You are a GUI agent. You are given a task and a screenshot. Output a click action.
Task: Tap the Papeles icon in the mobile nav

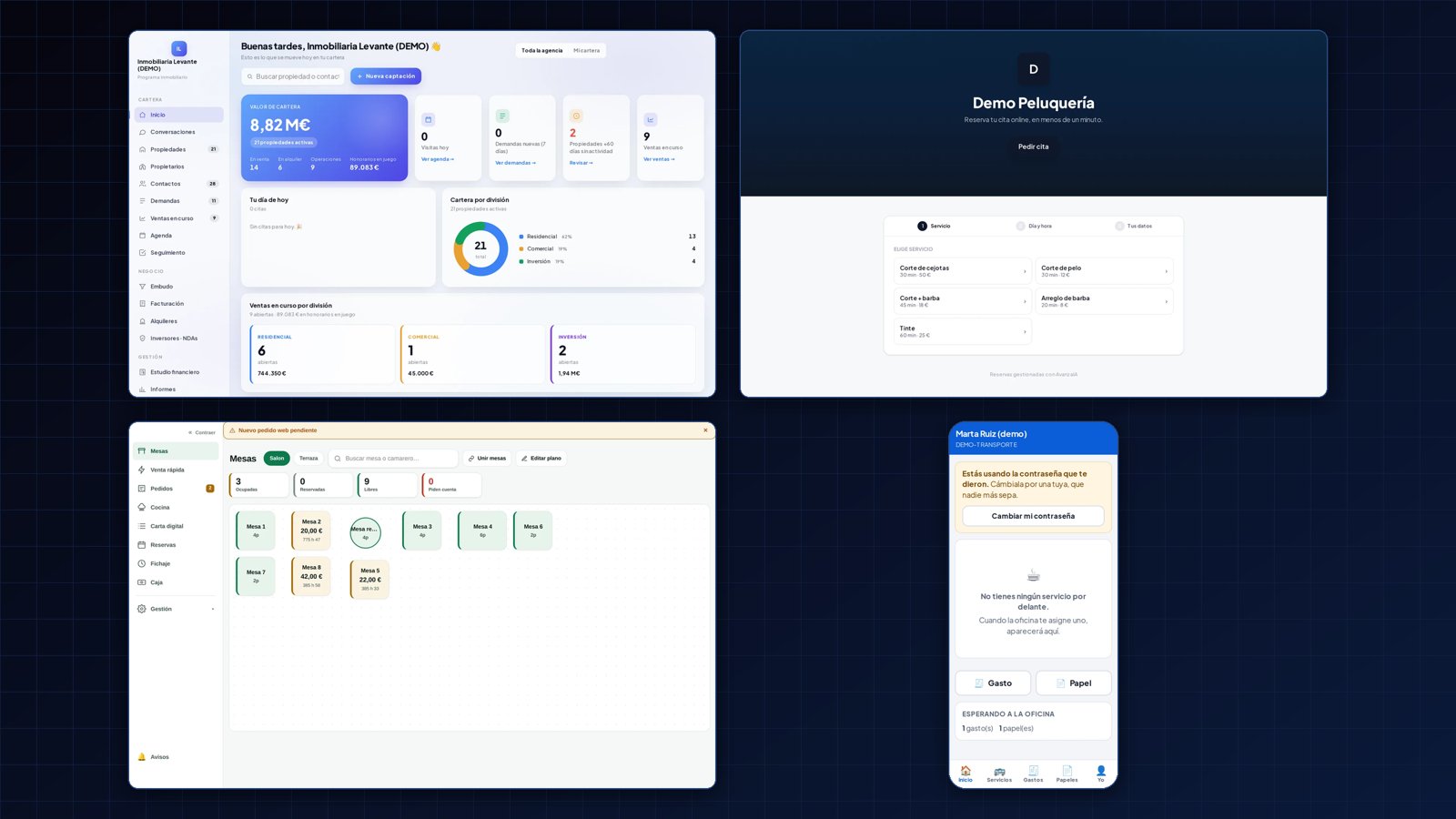coord(1067,774)
